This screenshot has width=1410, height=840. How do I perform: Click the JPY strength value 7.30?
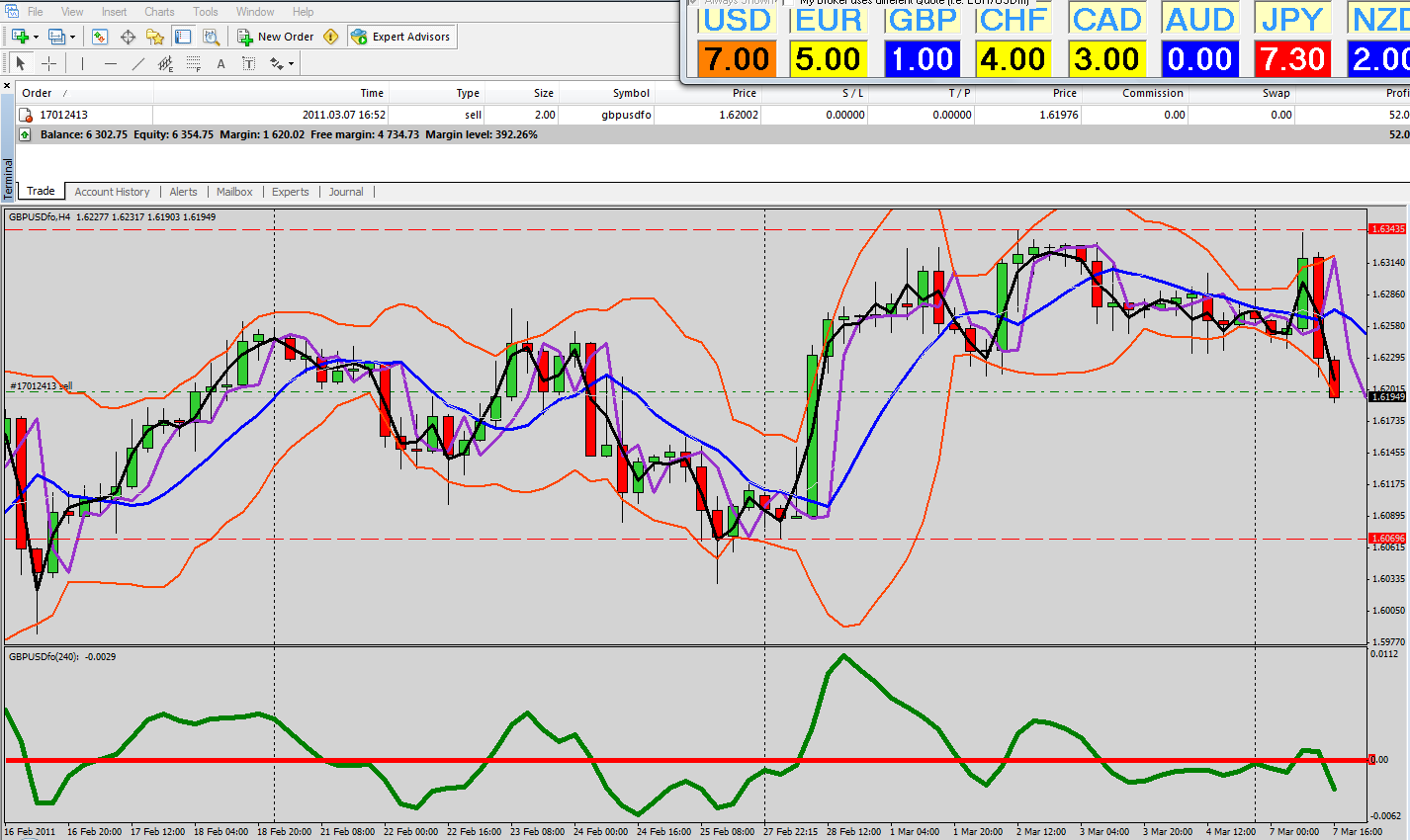[x=1292, y=58]
